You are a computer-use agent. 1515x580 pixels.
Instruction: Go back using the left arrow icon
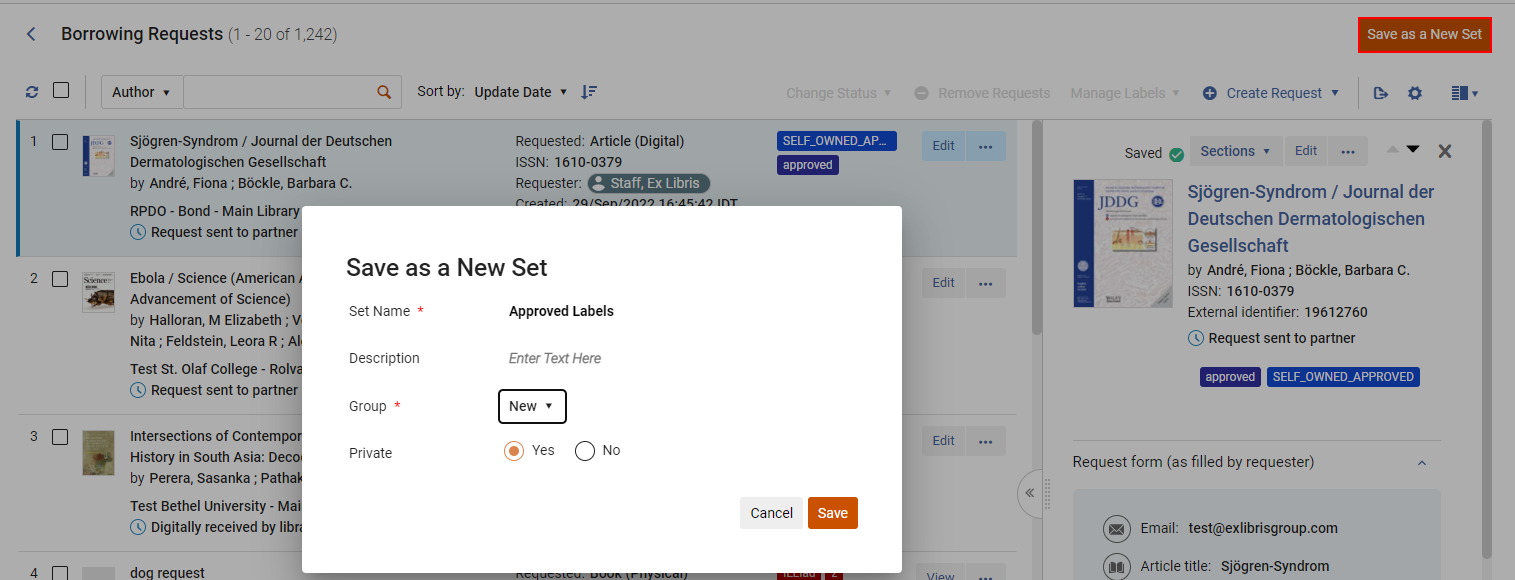[x=31, y=34]
